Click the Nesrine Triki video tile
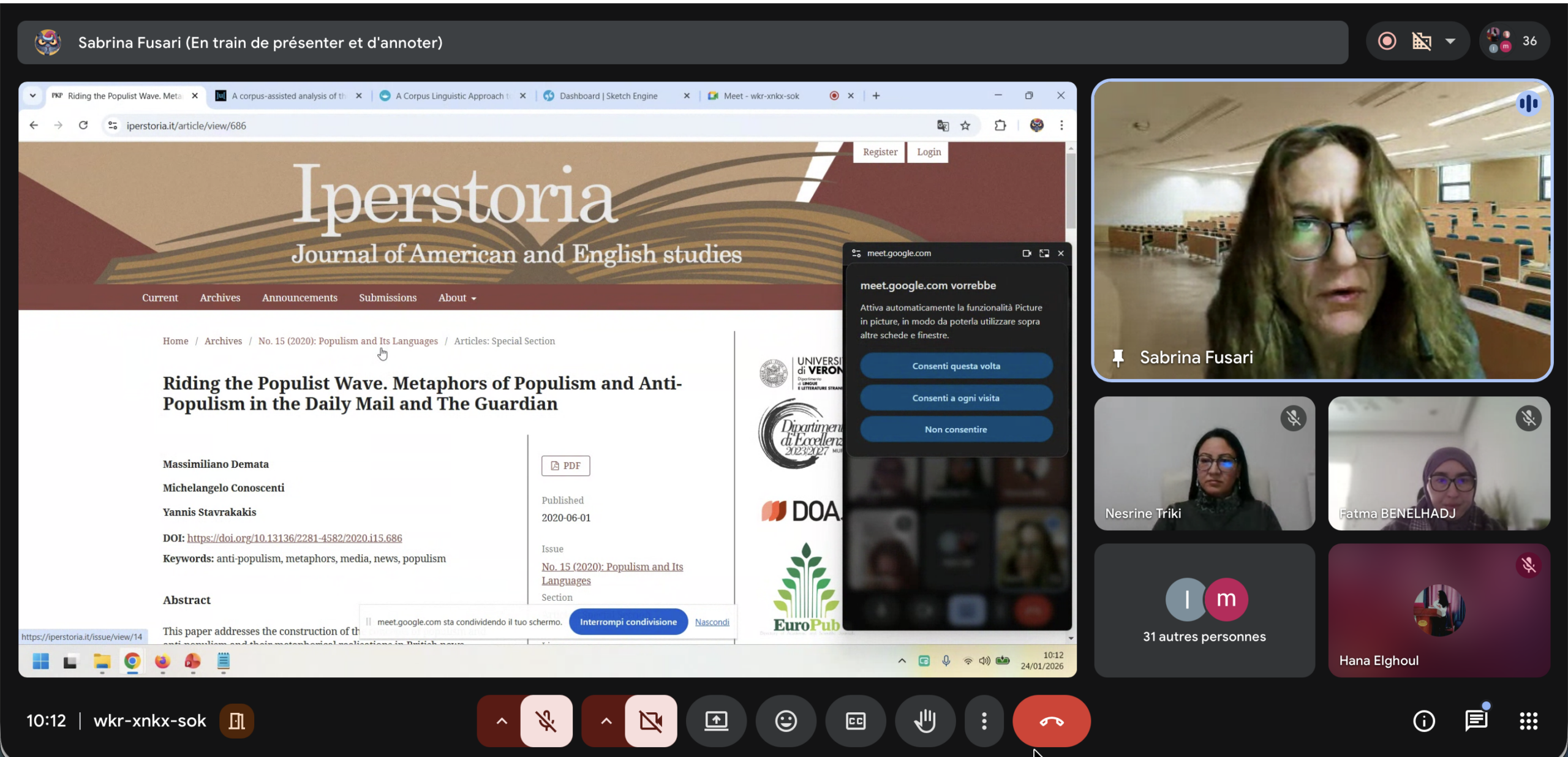Image resolution: width=1568 pixels, height=757 pixels. click(1204, 463)
